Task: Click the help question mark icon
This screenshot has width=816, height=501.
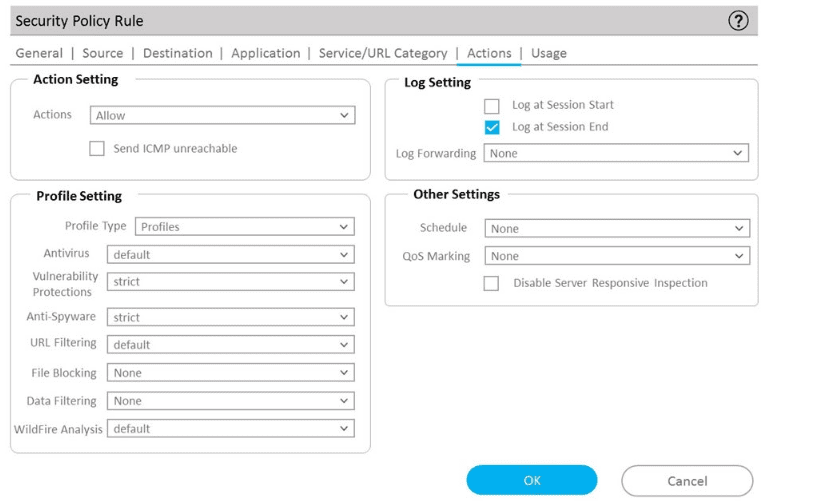Action: tap(739, 21)
